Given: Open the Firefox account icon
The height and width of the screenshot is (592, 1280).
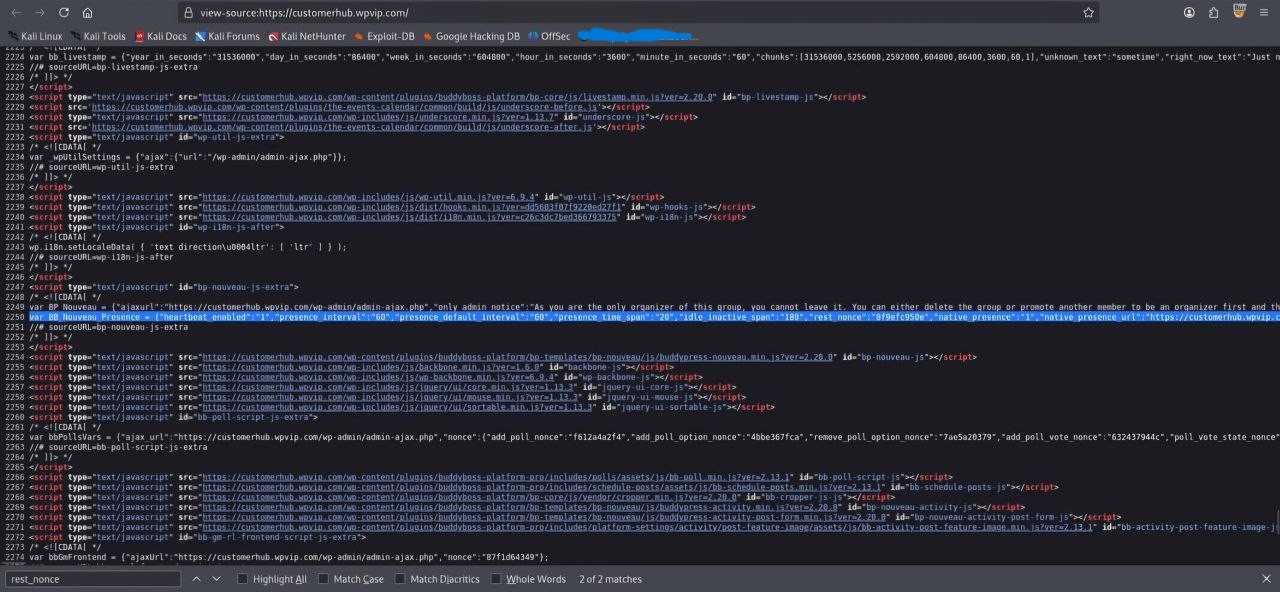Looking at the screenshot, I should pyautogui.click(x=1189, y=13).
